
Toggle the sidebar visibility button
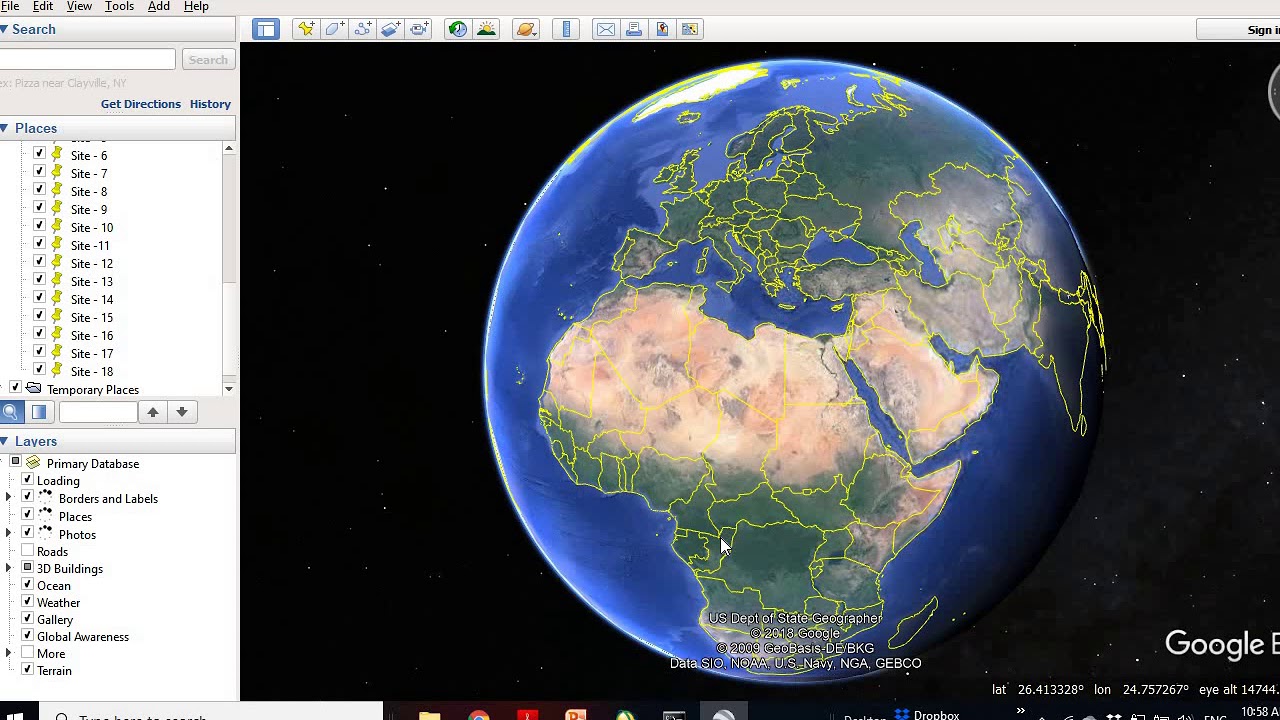[x=265, y=29]
